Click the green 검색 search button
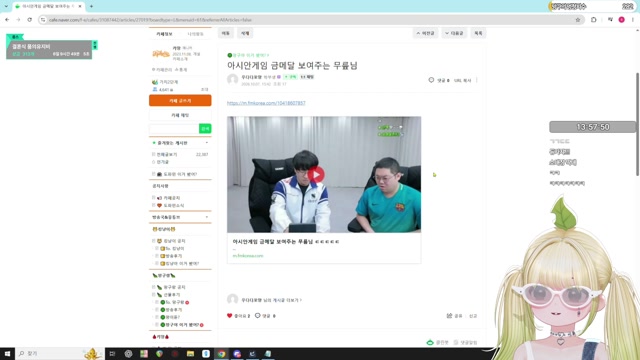Screen dimensions: 640x360 205,129
